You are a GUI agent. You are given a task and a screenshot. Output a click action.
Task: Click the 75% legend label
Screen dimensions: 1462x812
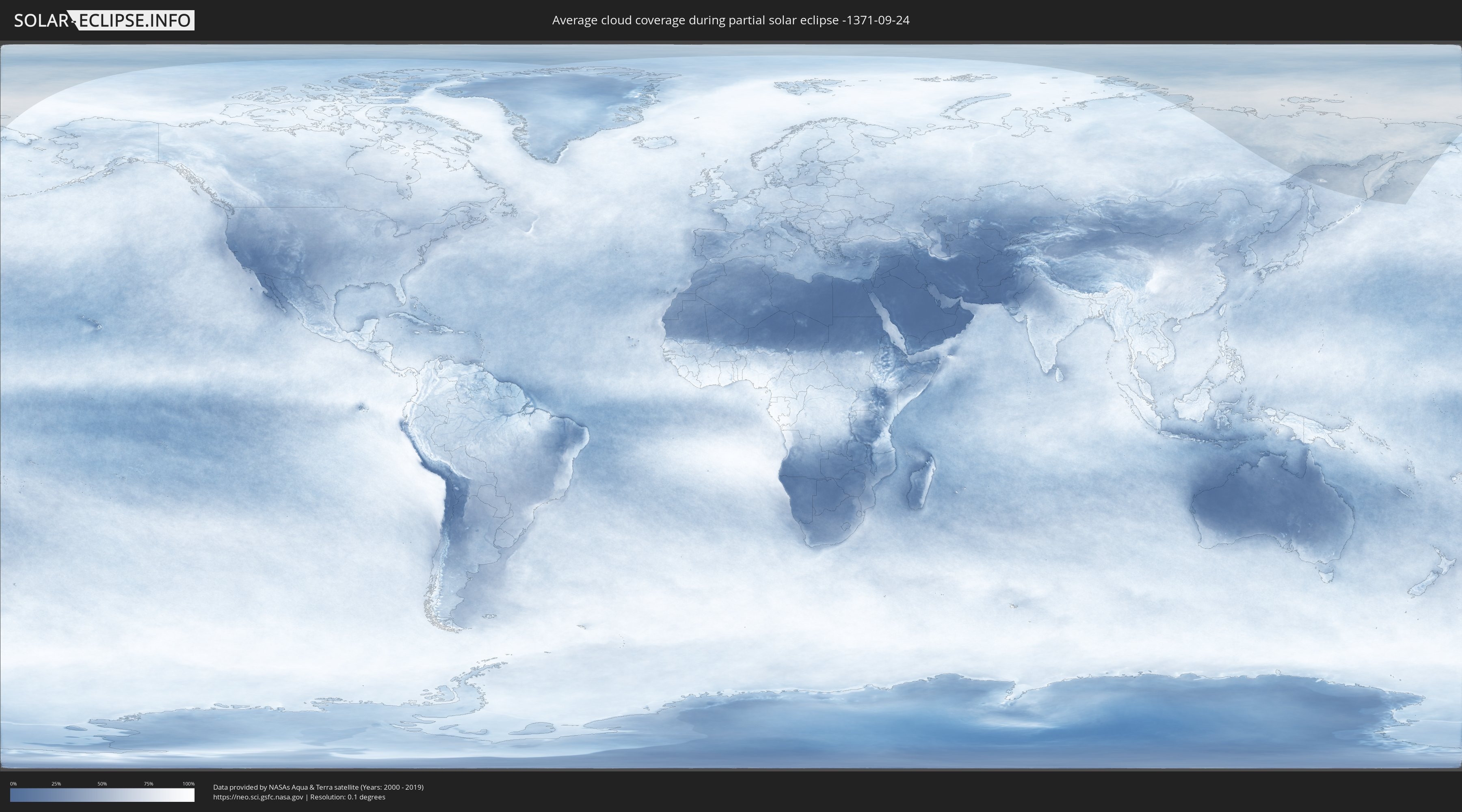point(148,784)
